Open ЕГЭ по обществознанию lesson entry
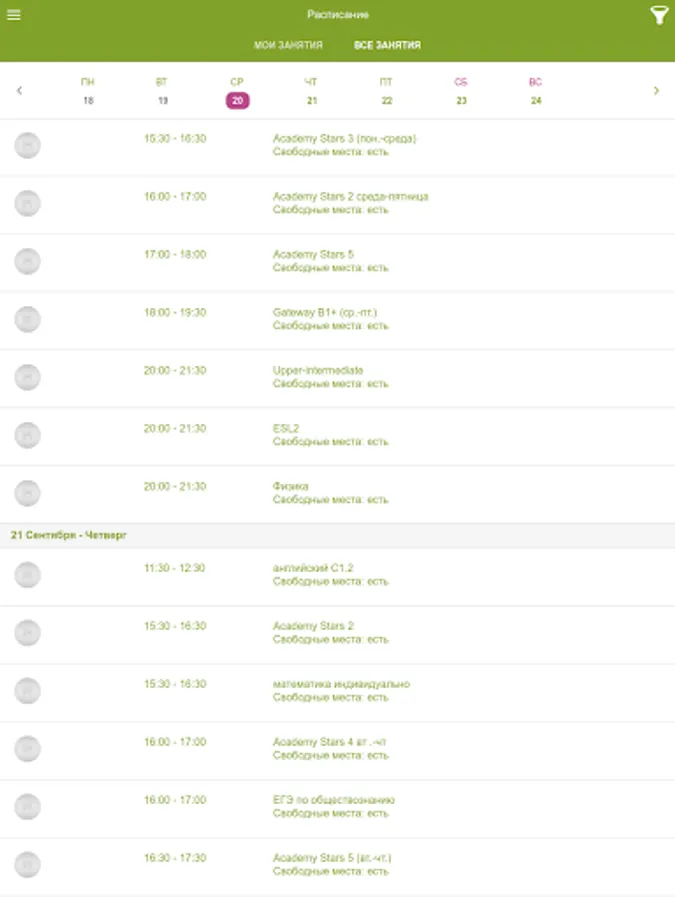This screenshot has height=900, width=675. pyautogui.click(x=338, y=807)
